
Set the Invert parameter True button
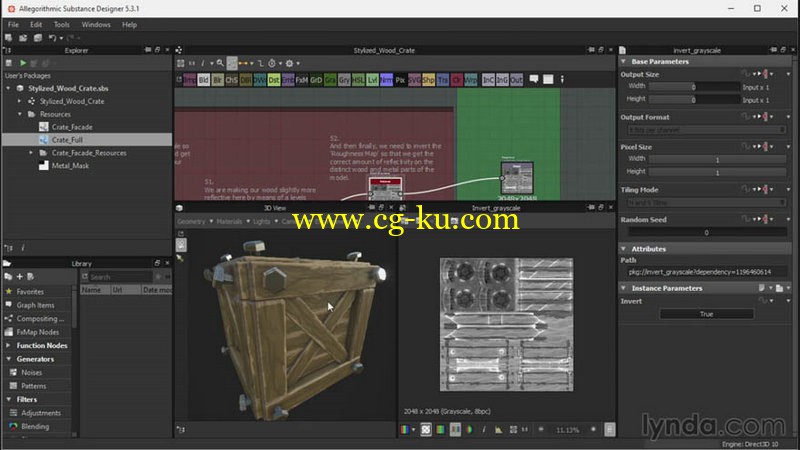pyautogui.click(x=706, y=314)
